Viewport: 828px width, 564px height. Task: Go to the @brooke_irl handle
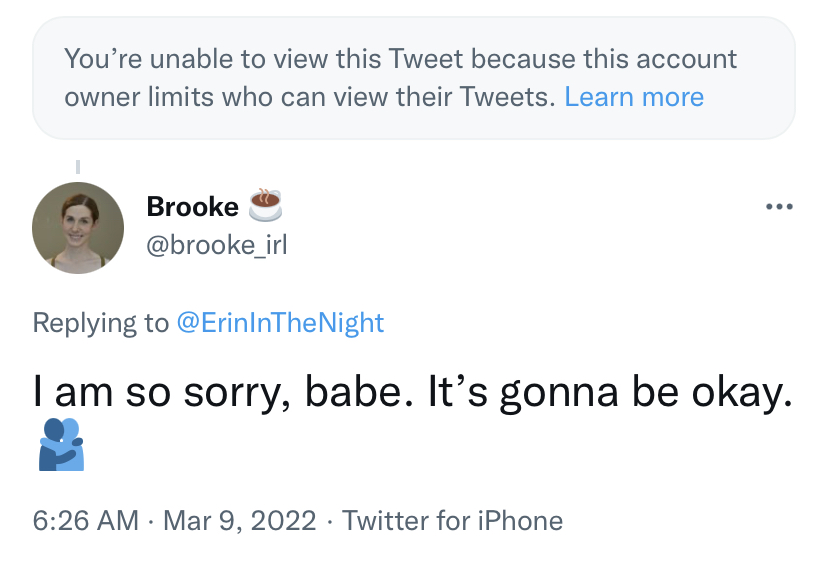click(x=216, y=244)
